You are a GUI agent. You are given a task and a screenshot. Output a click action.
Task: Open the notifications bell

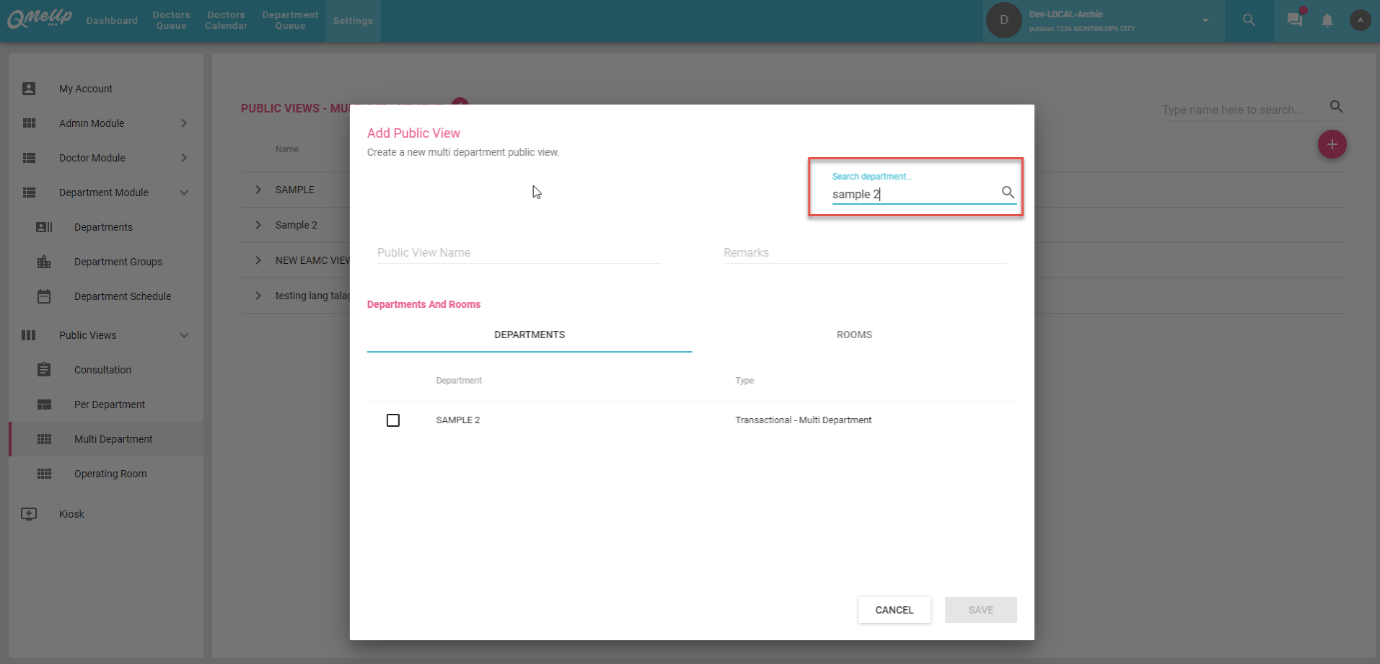pyautogui.click(x=1327, y=20)
